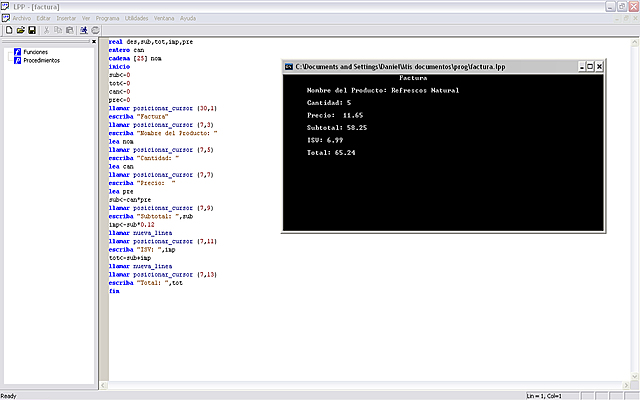Click 'ISV: 6.99' in console output

pos(325,140)
